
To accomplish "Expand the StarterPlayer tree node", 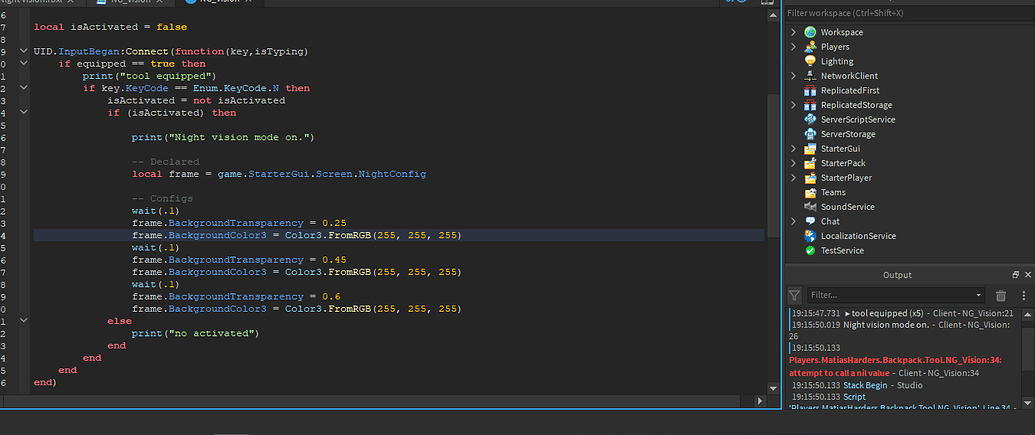I will pos(793,178).
